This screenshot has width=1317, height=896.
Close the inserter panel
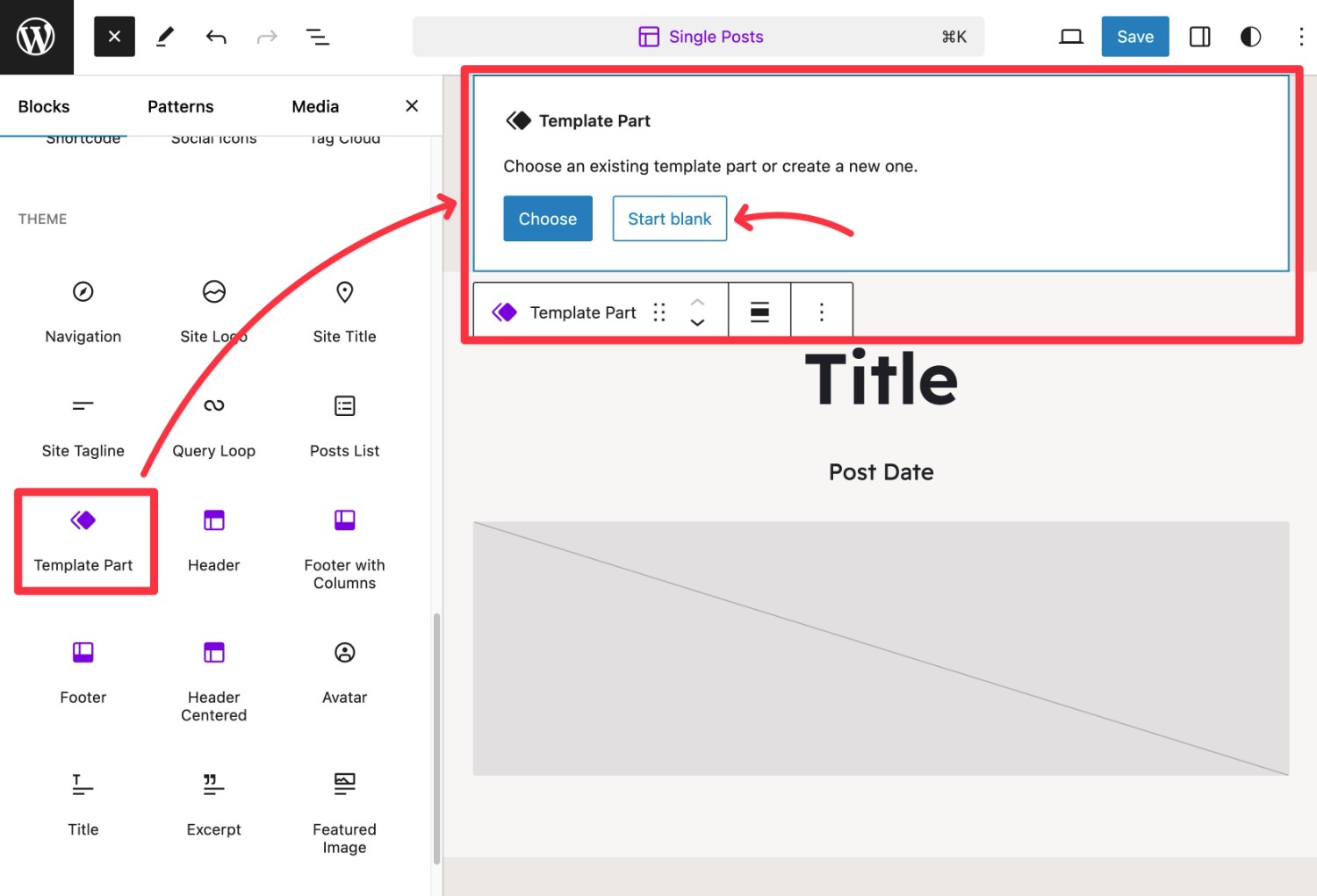pos(412,106)
